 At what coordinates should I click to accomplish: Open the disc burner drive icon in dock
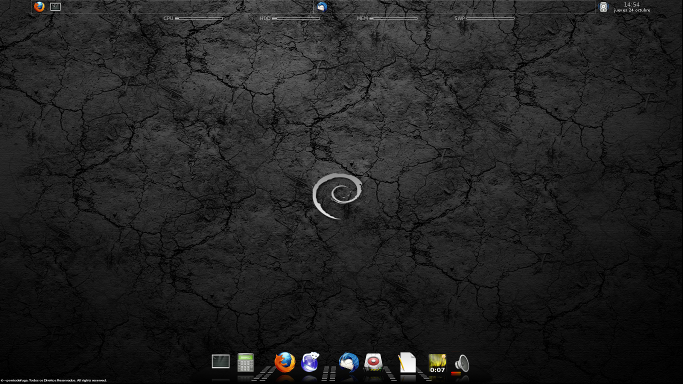(373, 362)
